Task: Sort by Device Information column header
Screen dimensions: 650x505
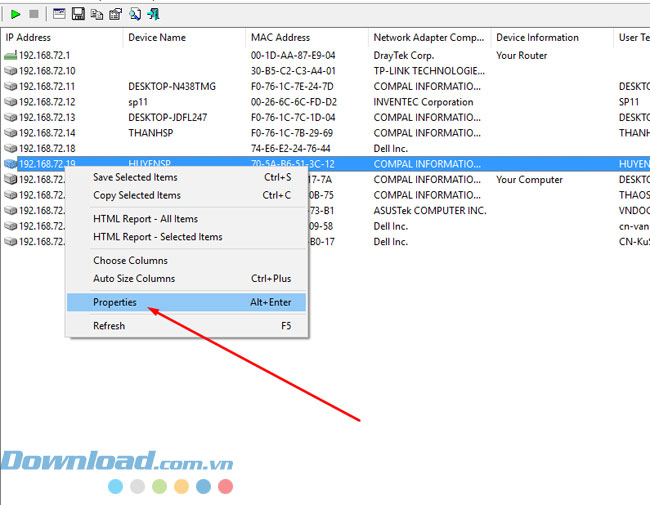Action: [x=553, y=38]
